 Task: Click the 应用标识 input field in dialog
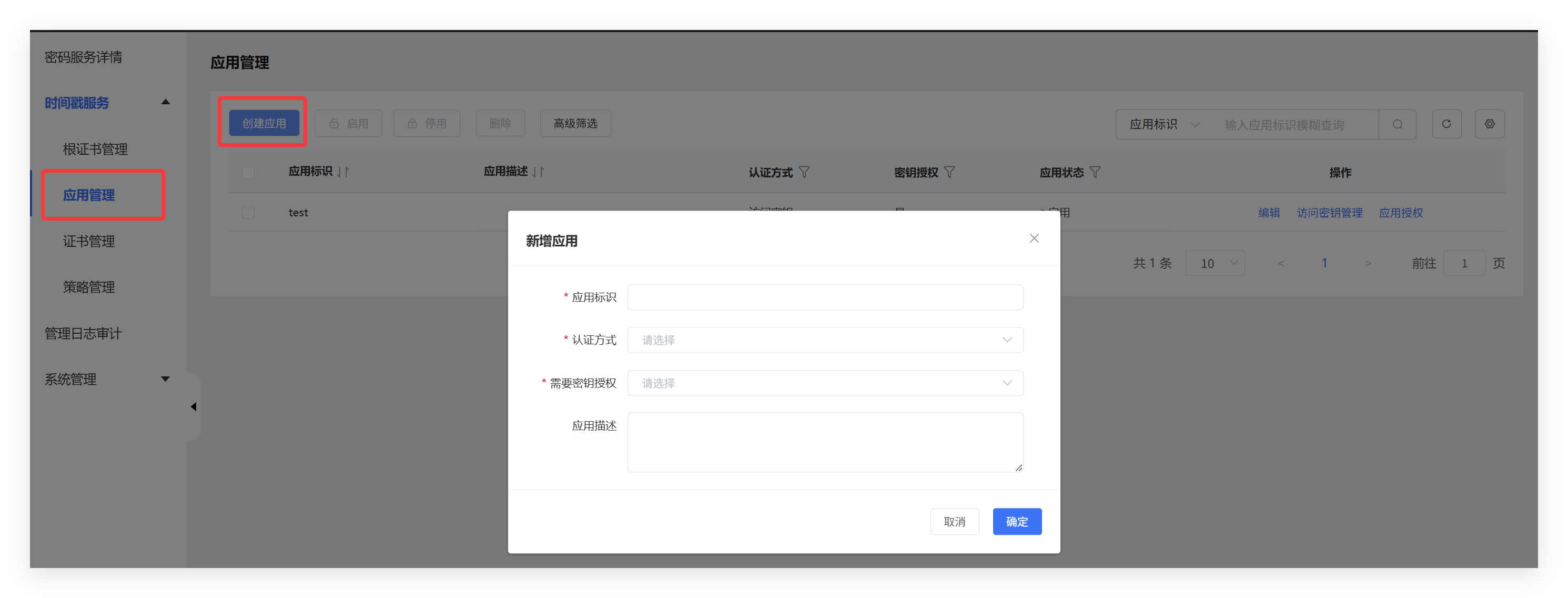tap(825, 297)
